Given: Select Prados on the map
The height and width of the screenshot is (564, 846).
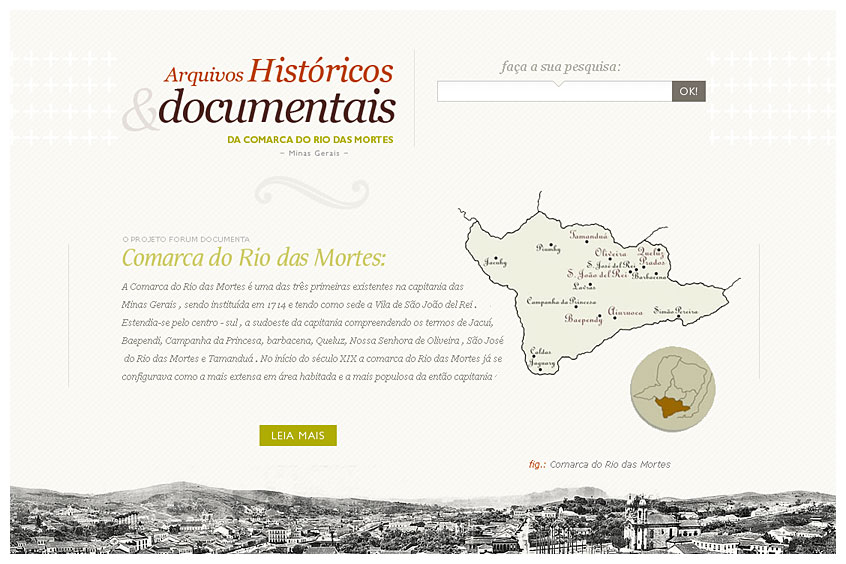Looking at the screenshot, I should pos(652,262).
